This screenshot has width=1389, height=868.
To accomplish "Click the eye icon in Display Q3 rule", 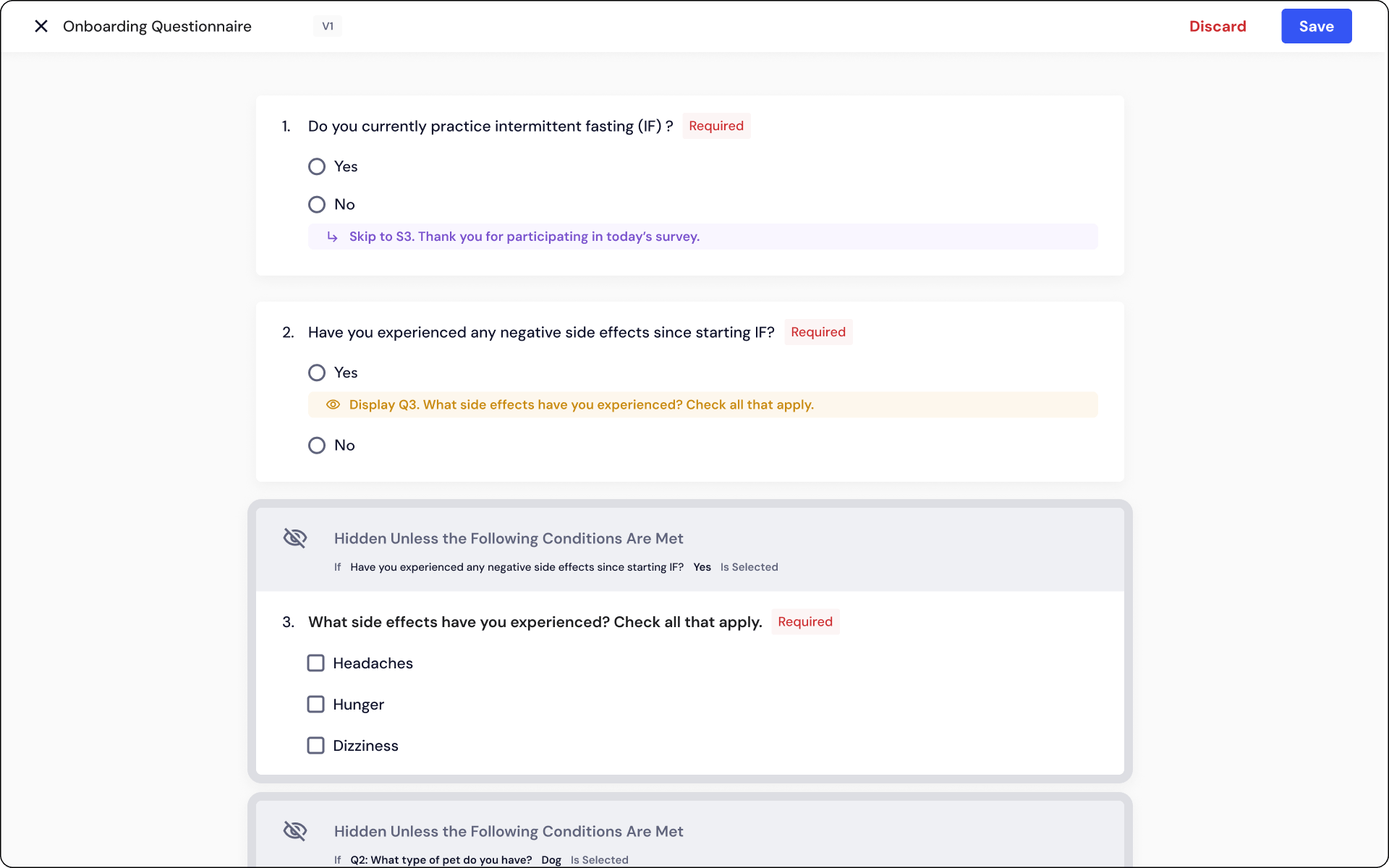I will point(333,405).
